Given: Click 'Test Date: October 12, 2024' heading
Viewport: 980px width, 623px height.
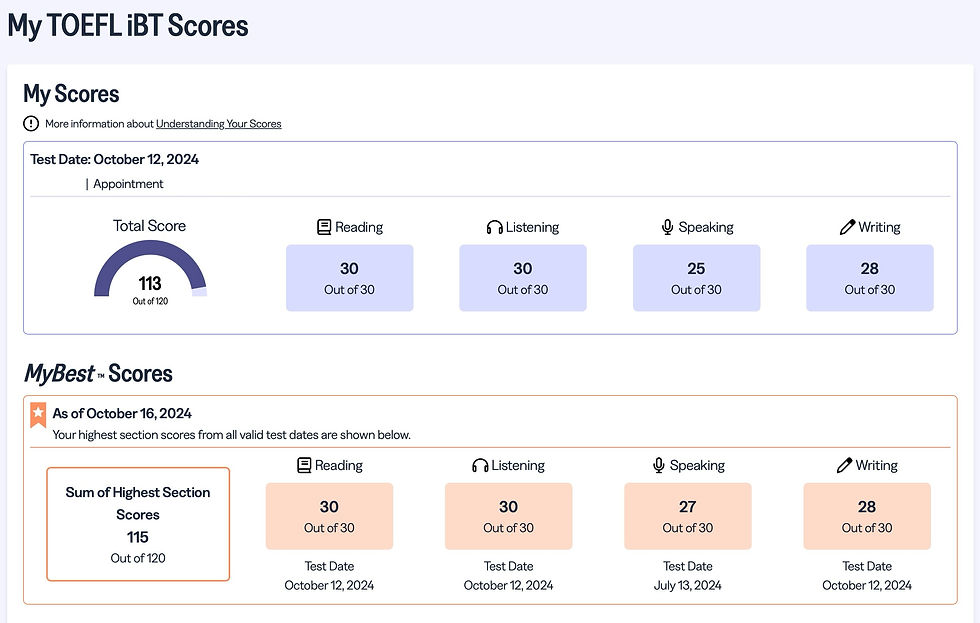Looking at the screenshot, I should [x=114, y=159].
